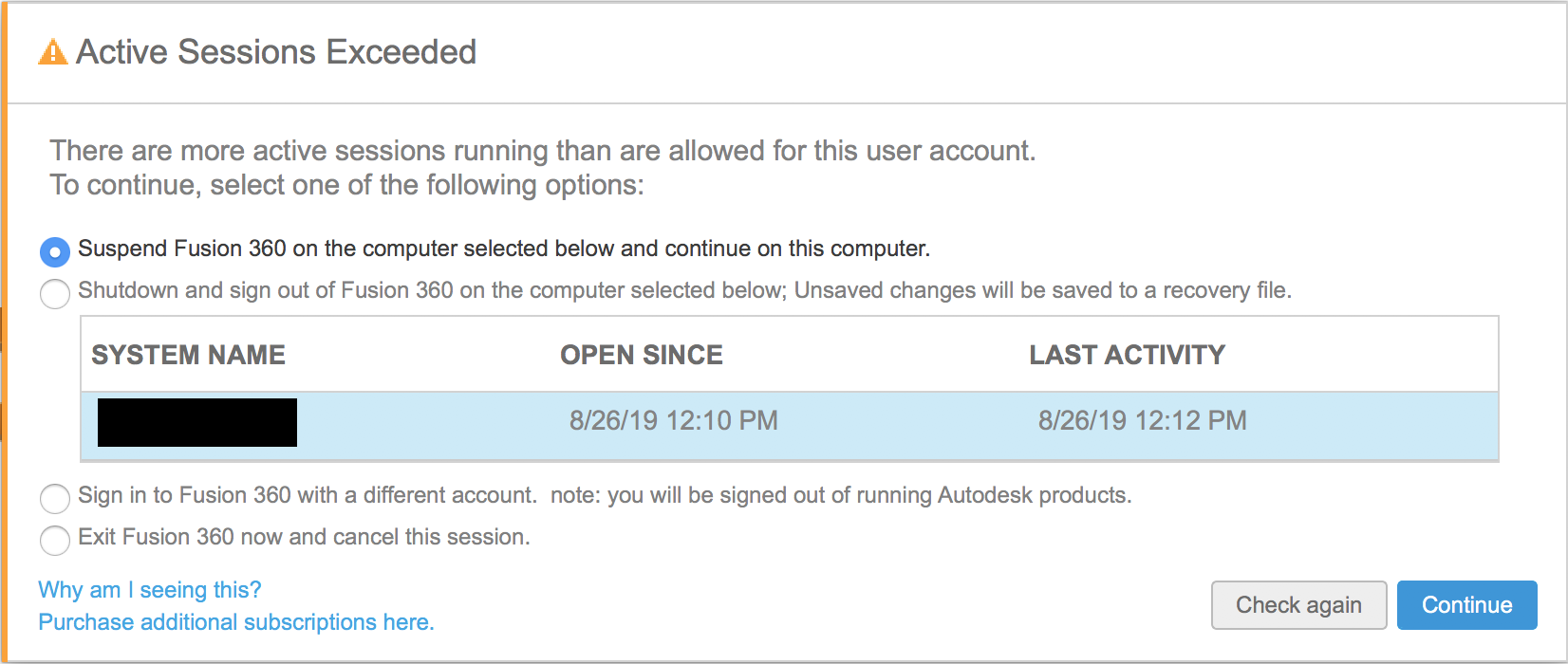Click the orange warning triangle icon
1568x664 pixels.
53,52
